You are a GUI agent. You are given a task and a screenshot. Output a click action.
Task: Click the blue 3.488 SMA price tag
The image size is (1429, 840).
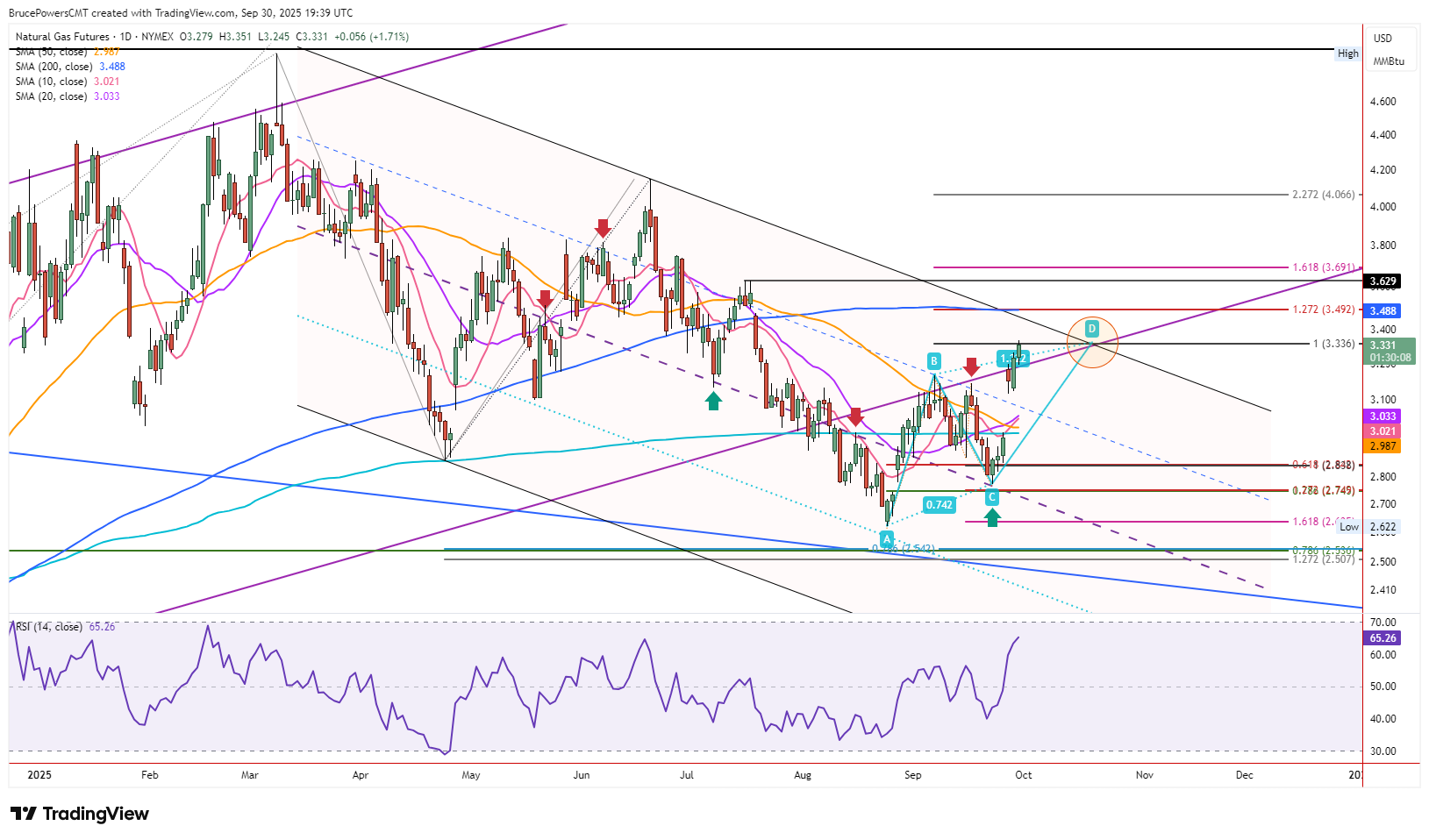click(x=1383, y=311)
